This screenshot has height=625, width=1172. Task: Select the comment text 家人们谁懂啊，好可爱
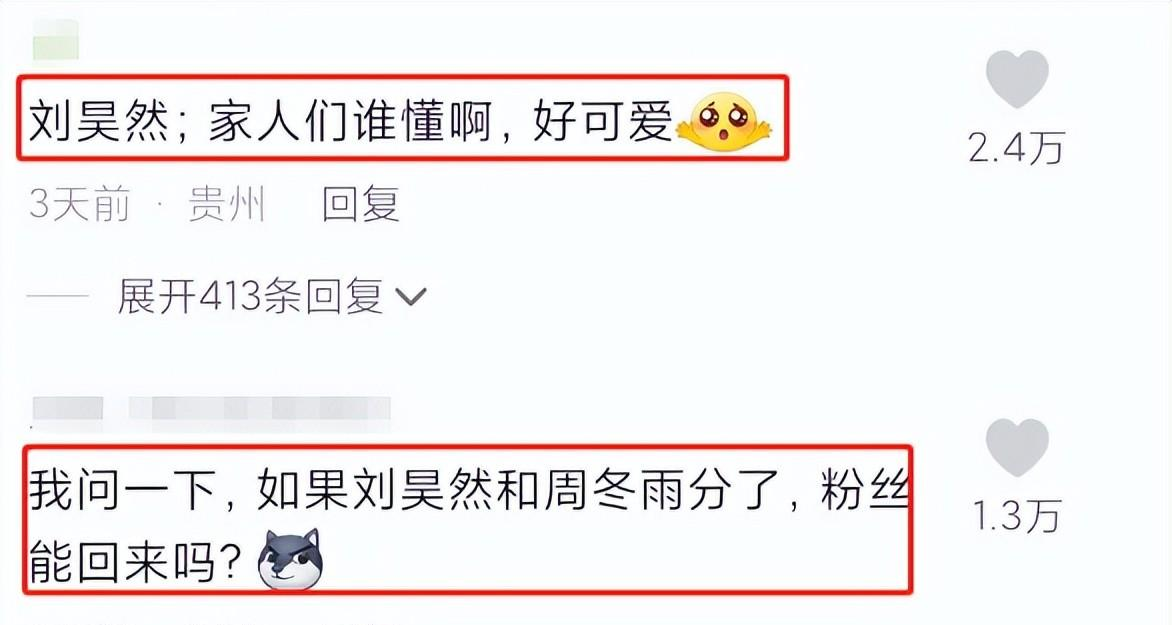440,122
